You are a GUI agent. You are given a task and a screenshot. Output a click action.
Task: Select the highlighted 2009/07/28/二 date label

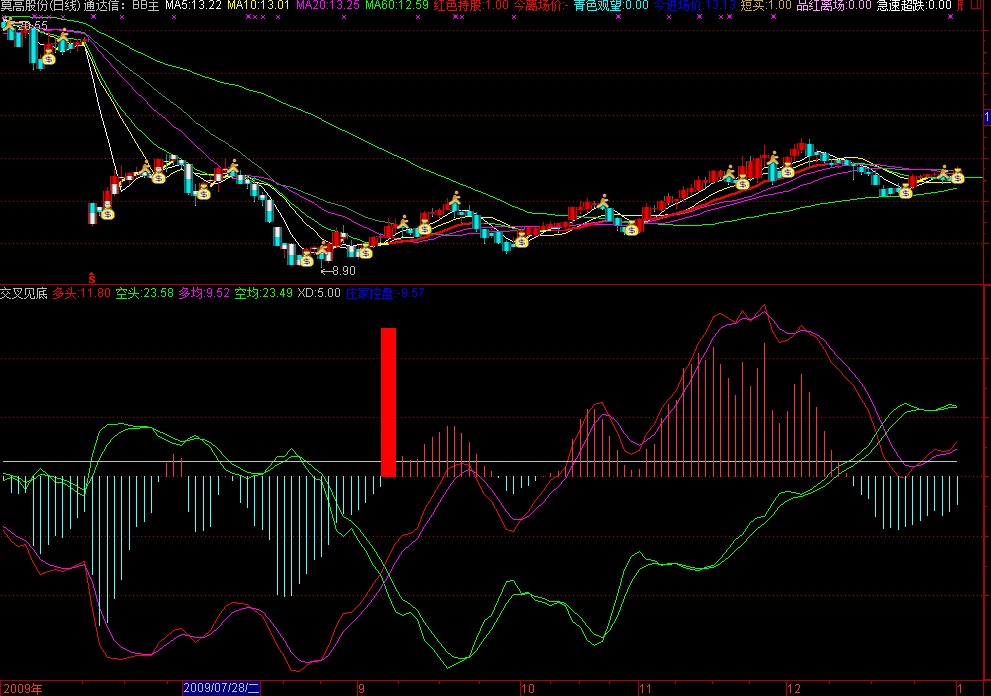point(221,688)
